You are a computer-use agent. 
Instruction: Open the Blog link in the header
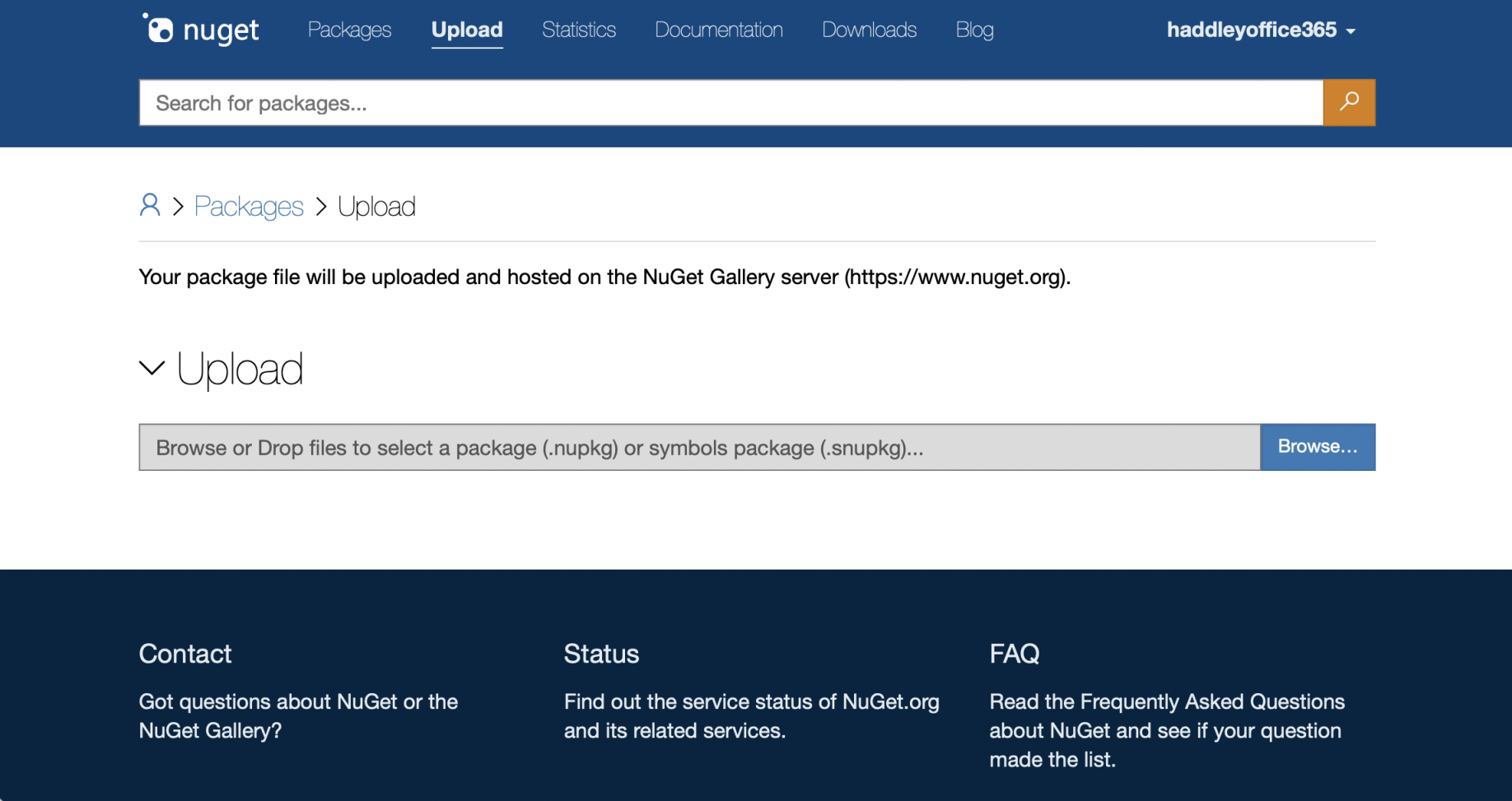pos(974,30)
